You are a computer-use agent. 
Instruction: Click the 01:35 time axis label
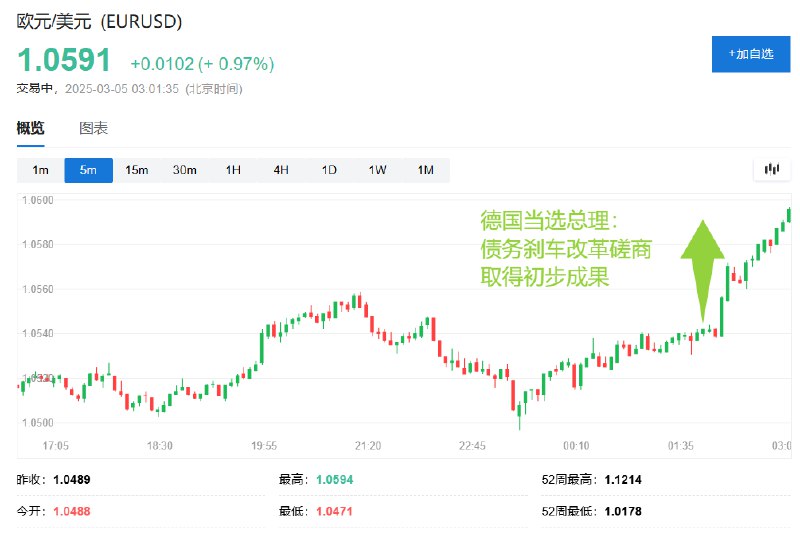(x=681, y=446)
